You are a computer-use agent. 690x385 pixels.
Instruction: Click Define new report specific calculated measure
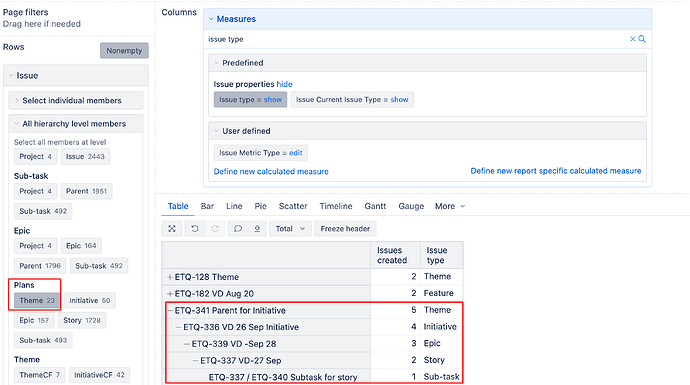[556, 171]
